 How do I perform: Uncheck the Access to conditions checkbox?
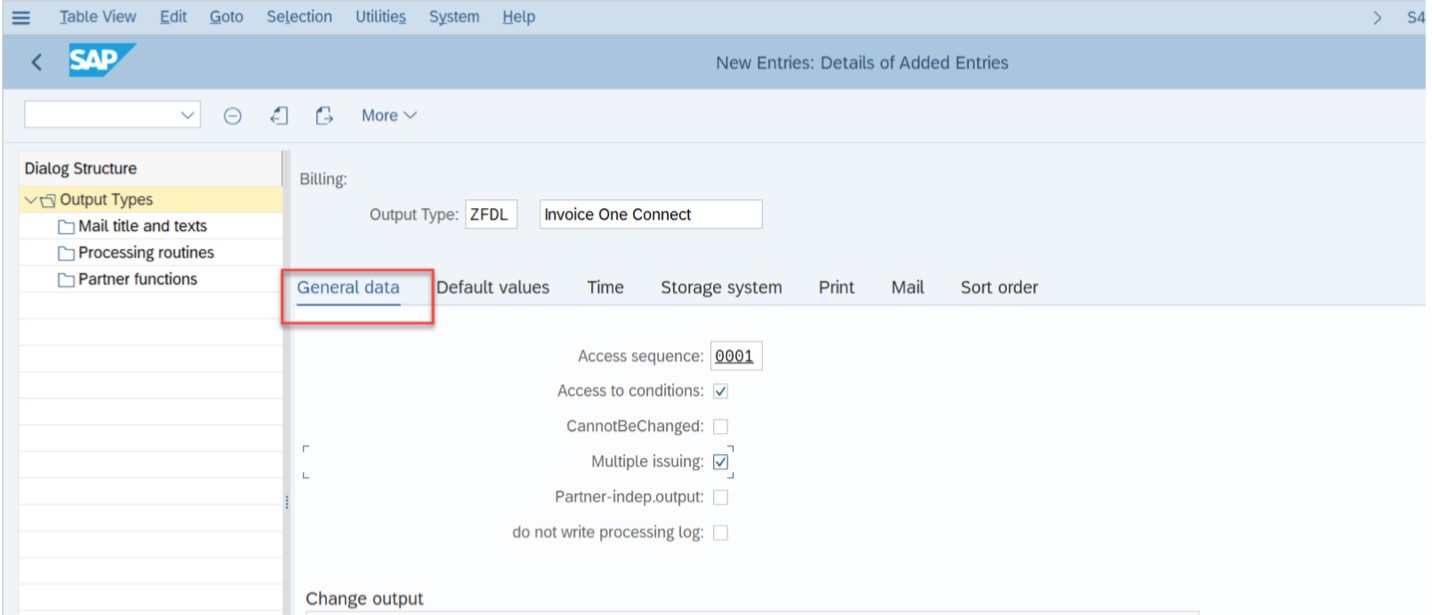point(720,391)
